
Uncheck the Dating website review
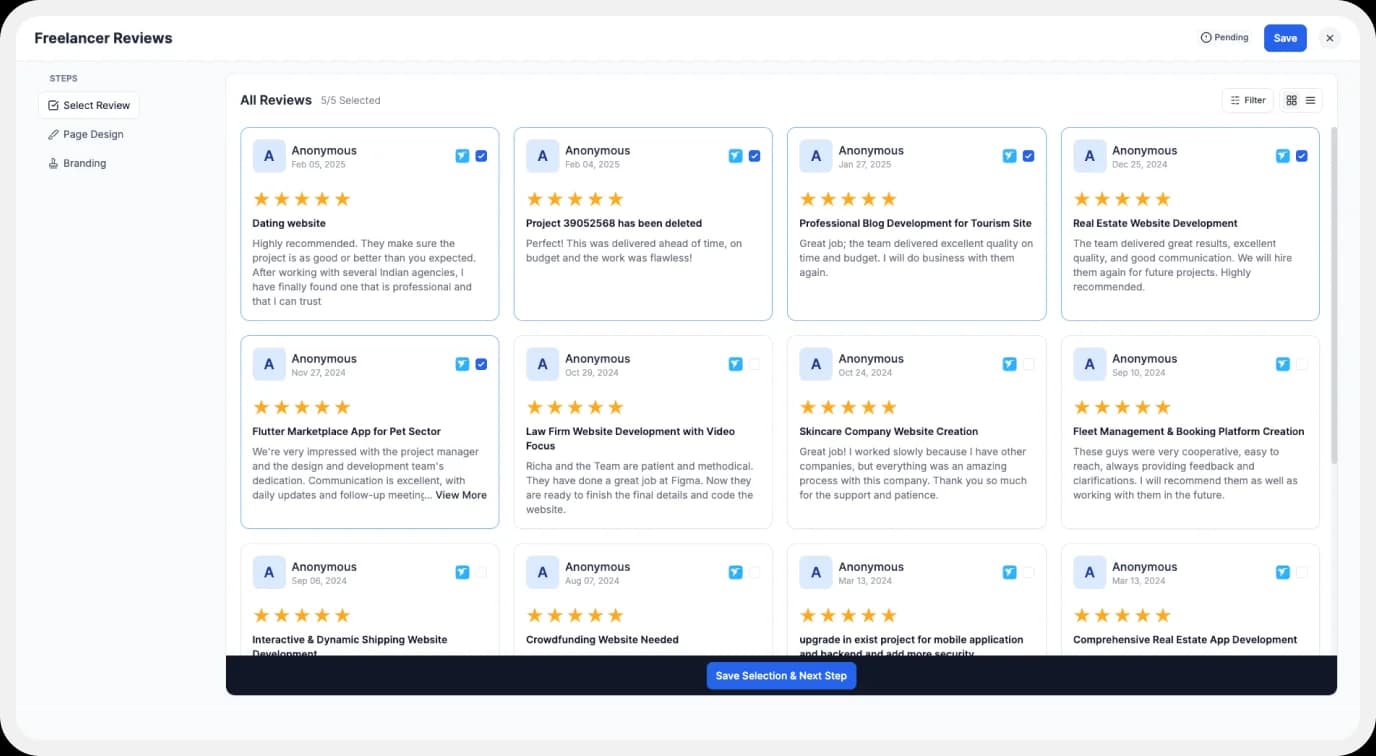pyautogui.click(x=481, y=156)
